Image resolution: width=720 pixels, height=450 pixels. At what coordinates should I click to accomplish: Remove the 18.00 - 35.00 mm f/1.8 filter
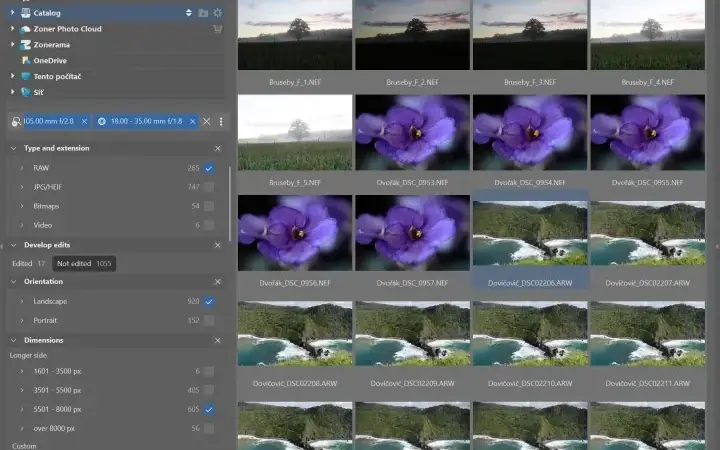pos(192,121)
